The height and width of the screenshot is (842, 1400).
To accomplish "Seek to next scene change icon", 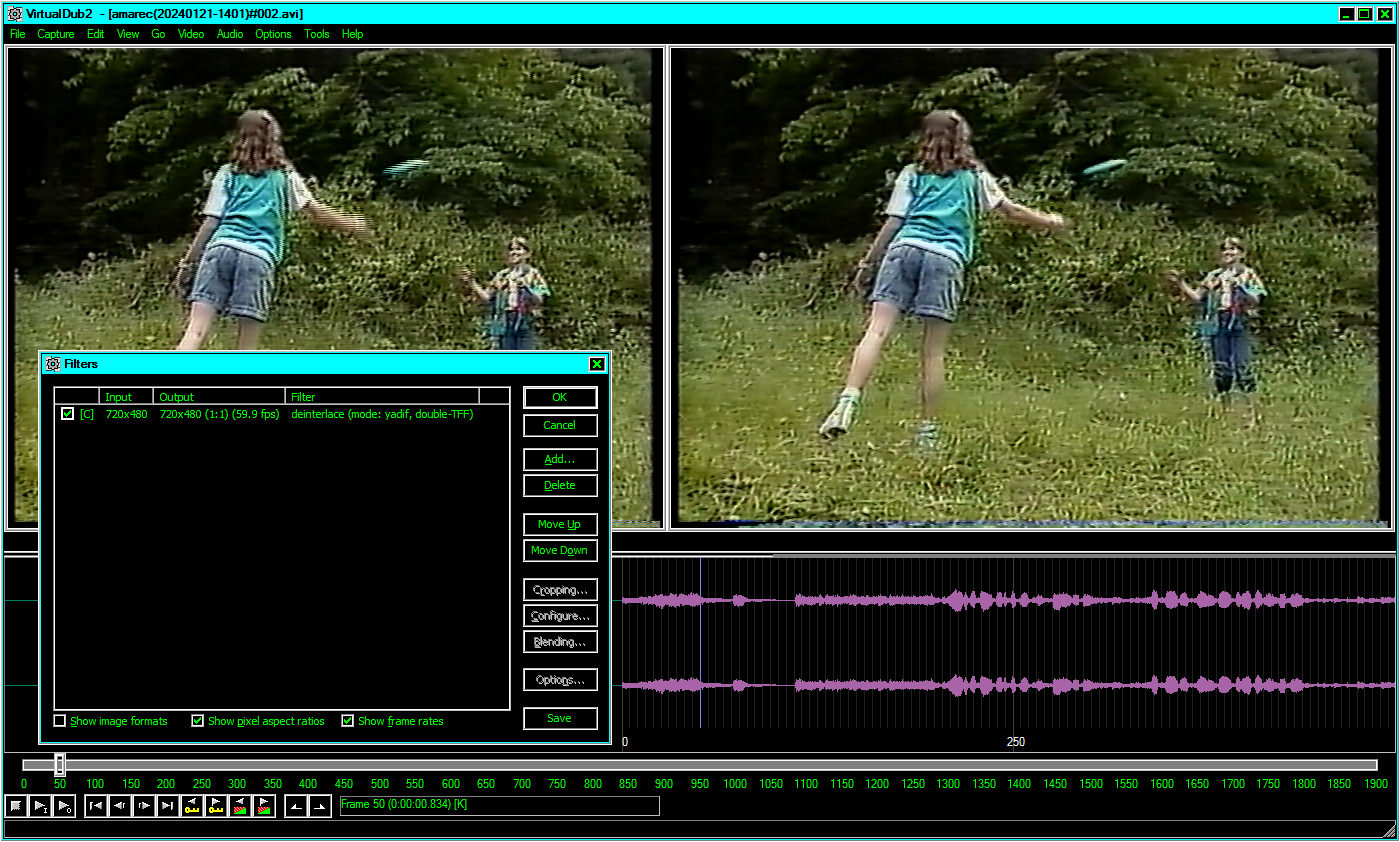I will coord(264,806).
